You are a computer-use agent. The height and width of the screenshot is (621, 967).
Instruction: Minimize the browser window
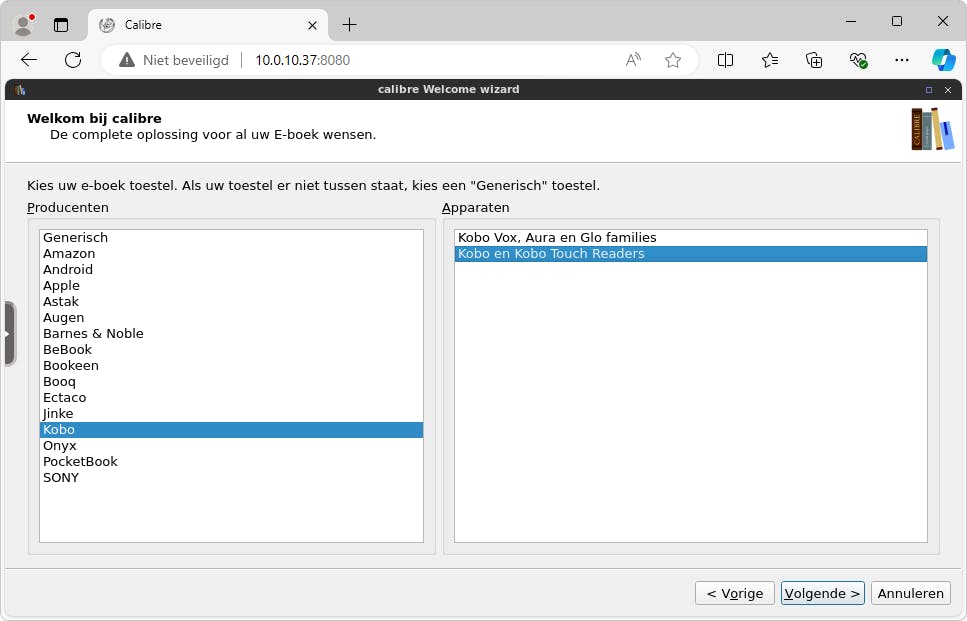[851, 21]
